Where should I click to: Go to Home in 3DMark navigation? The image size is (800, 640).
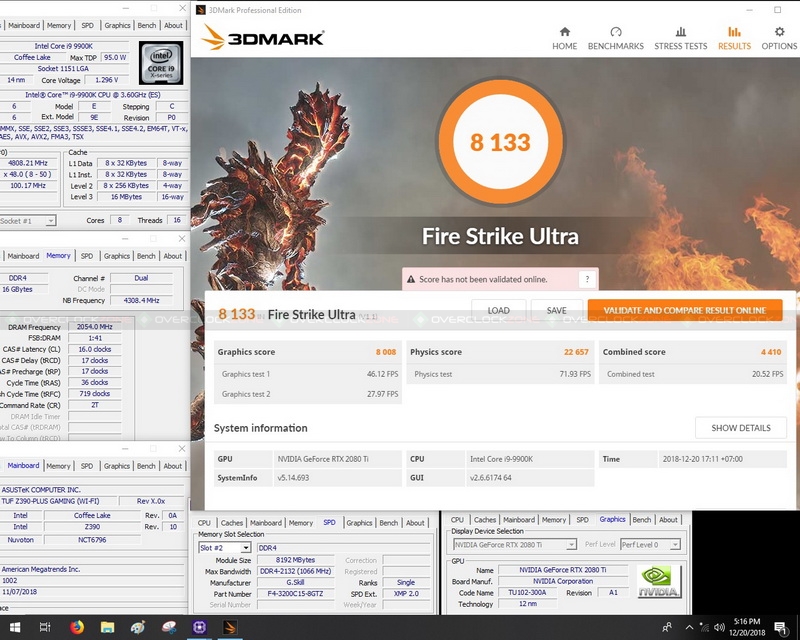(x=564, y=38)
